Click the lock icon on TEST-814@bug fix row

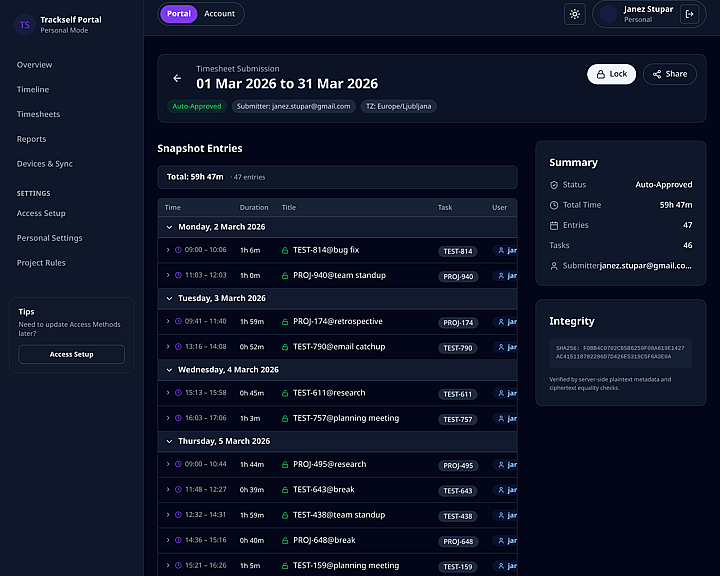tap(285, 250)
